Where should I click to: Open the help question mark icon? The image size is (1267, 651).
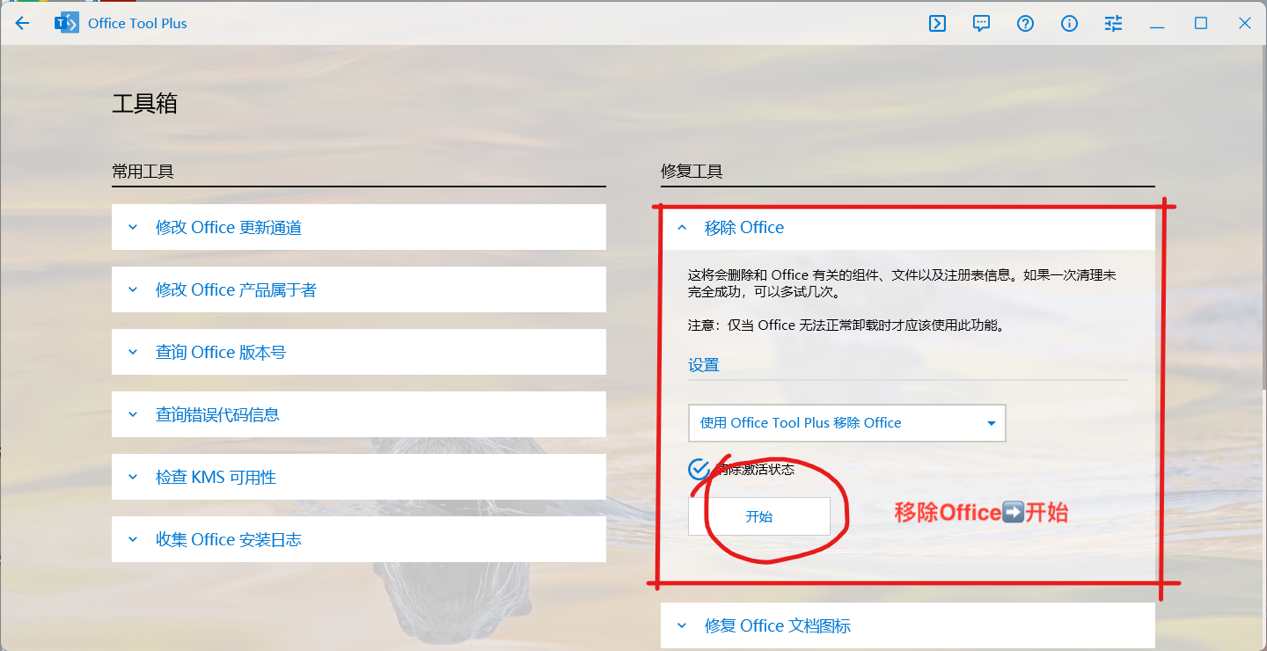(x=1025, y=23)
